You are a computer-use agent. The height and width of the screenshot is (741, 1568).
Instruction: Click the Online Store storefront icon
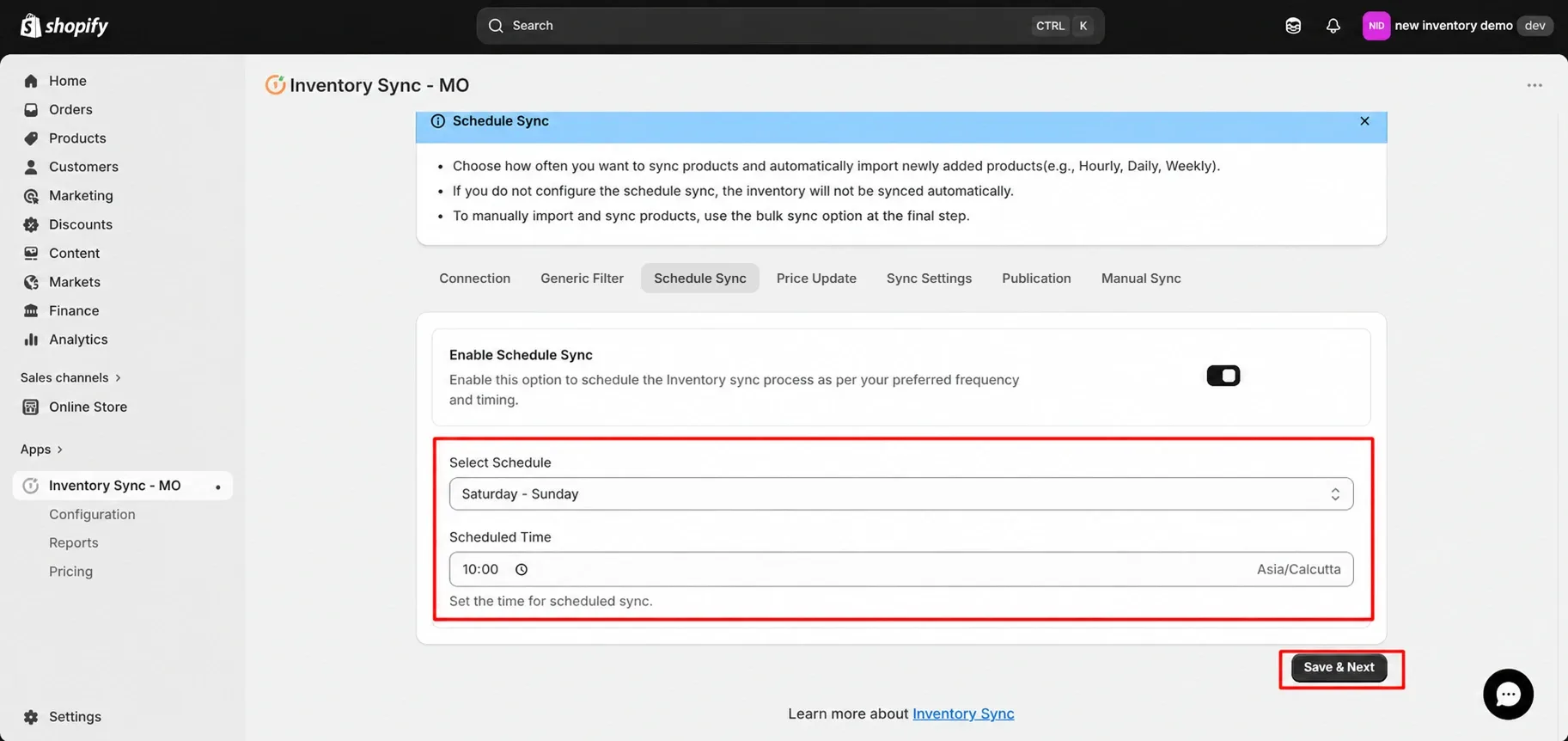(31, 407)
